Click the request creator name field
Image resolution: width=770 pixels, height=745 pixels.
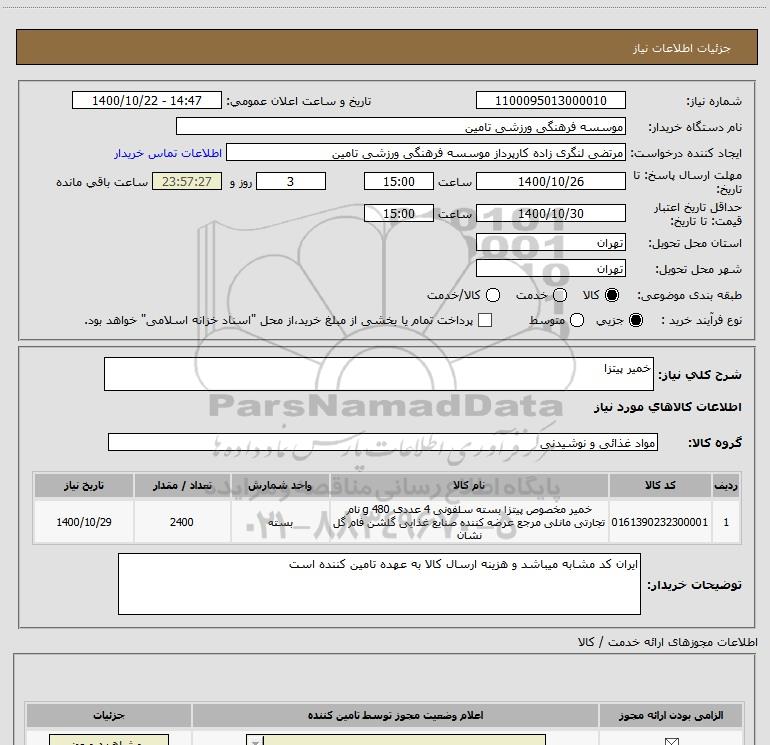click(x=426, y=153)
